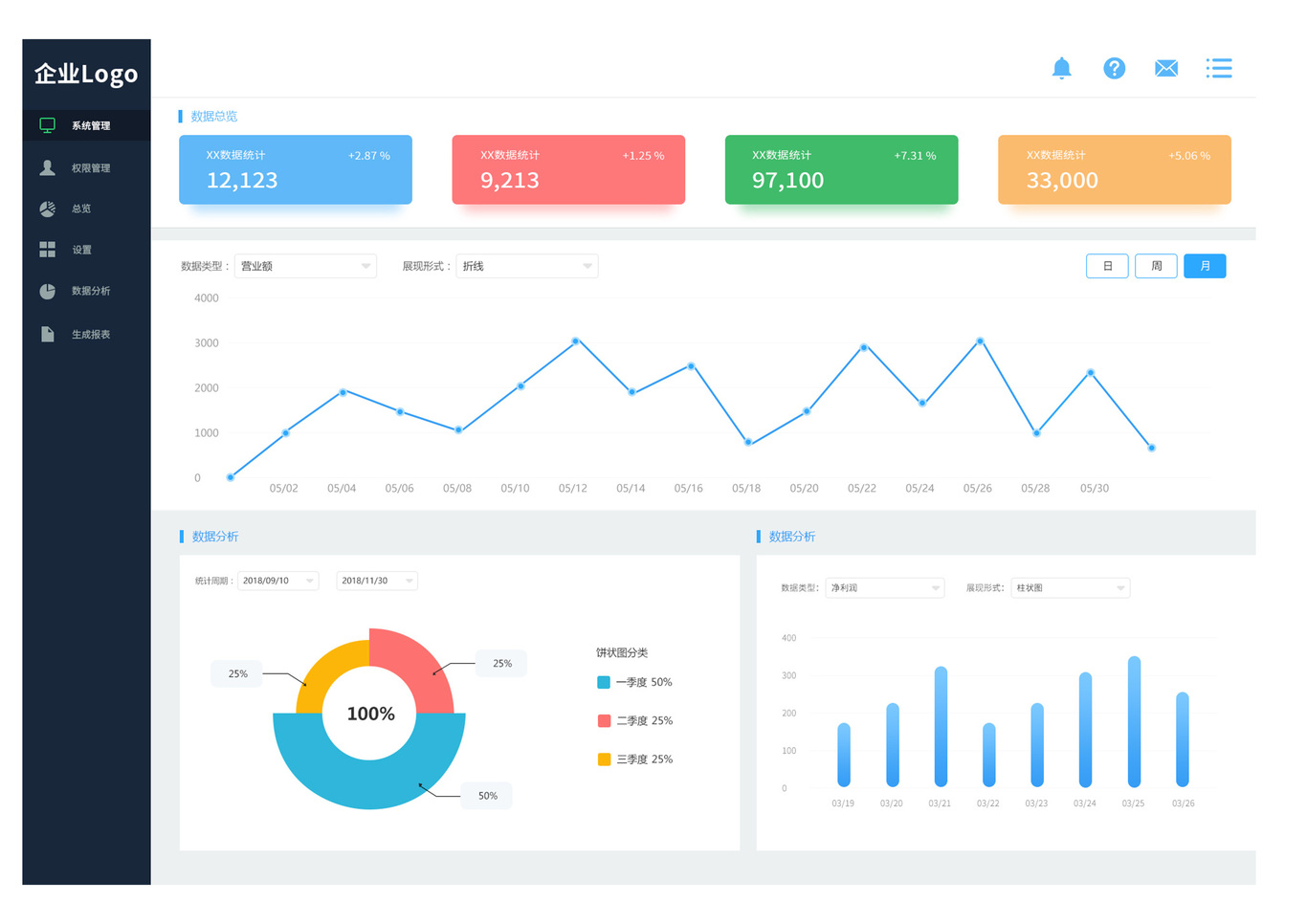Image resolution: width=1307 pixels, height=924 pixels.
Task: Switch the line chart to 周 view
Action: [x=1156, y=266]
